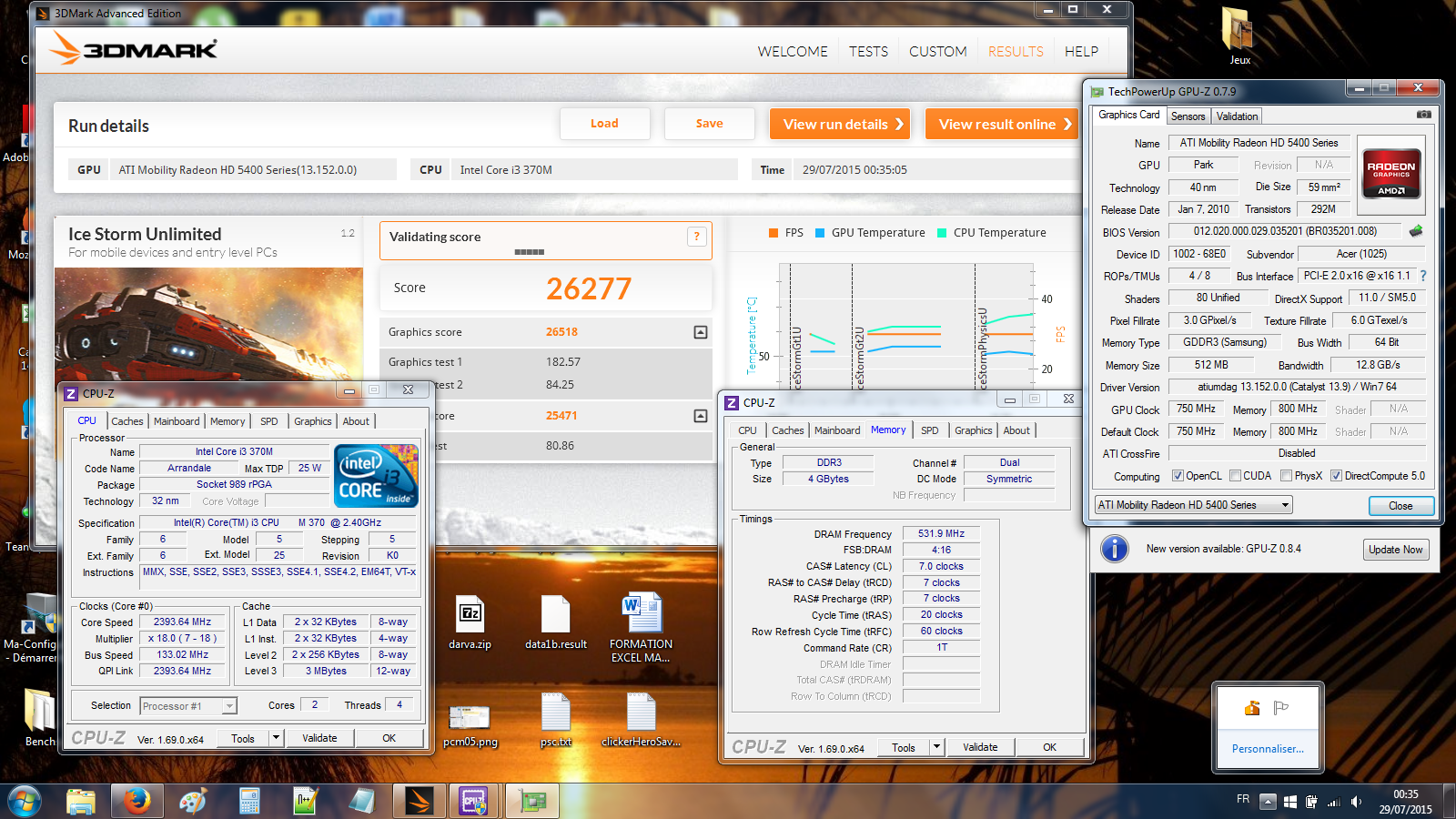
Task: Open the Tools dropdown arrow in CPU-Z Memory window
Action: [x=936, y=747]
